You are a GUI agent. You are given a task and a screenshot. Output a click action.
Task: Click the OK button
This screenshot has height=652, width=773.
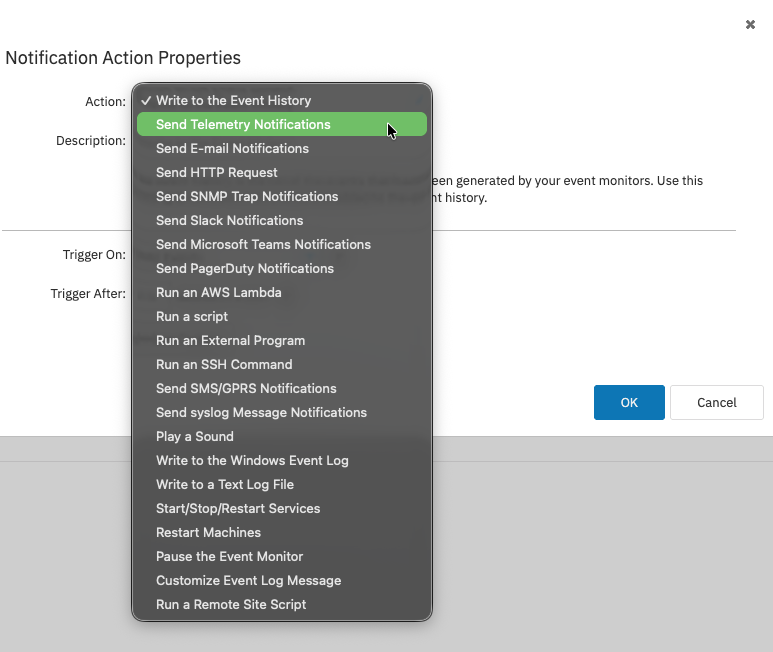coord(629,402)
